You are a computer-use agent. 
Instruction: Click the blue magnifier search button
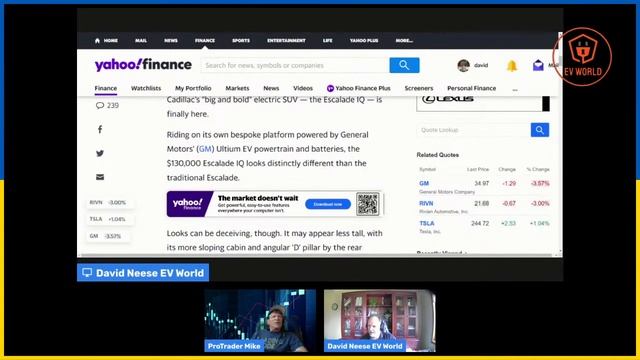click(x=404, y=65)
